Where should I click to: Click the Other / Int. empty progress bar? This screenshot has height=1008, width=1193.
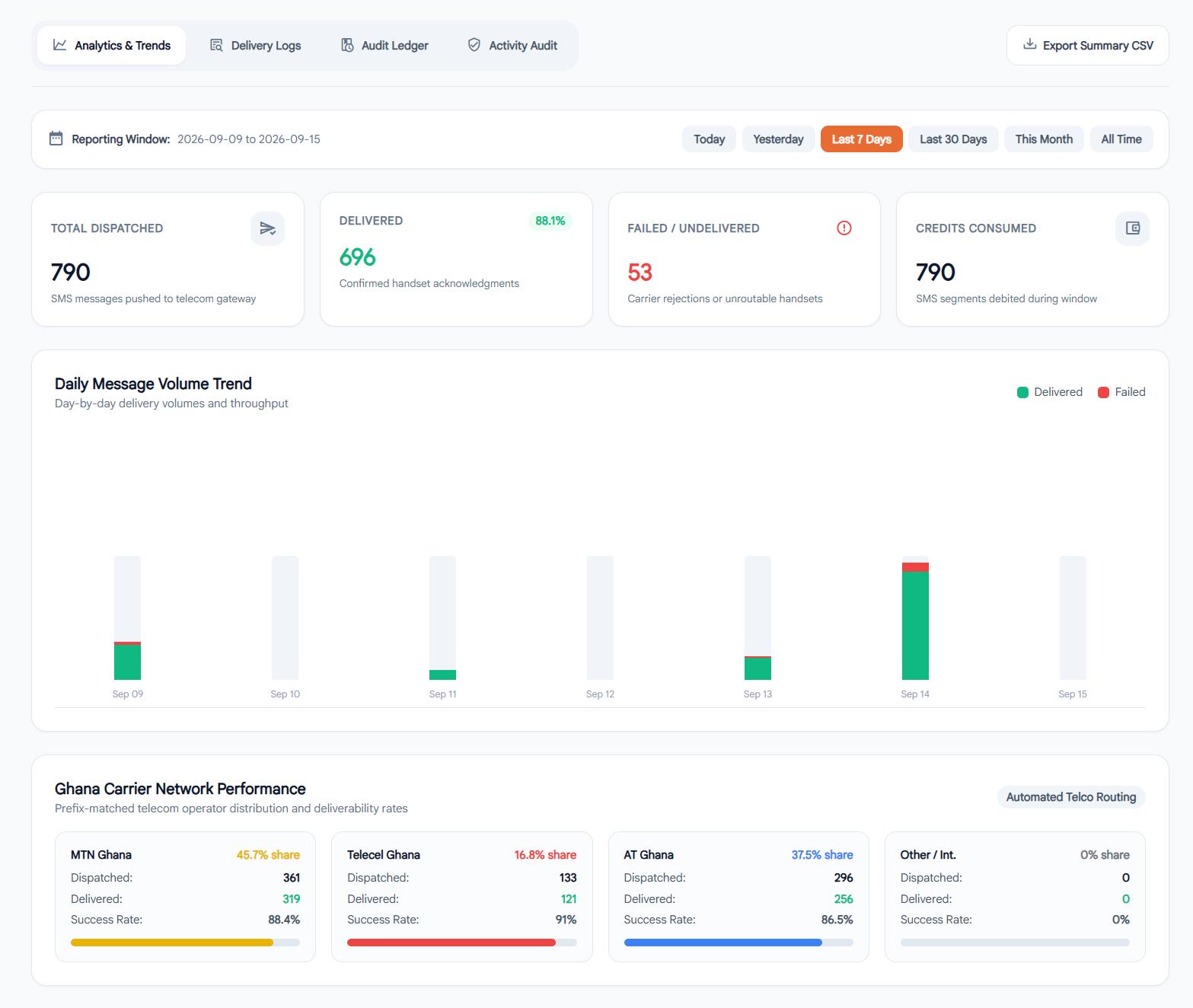click(1015, 943)
